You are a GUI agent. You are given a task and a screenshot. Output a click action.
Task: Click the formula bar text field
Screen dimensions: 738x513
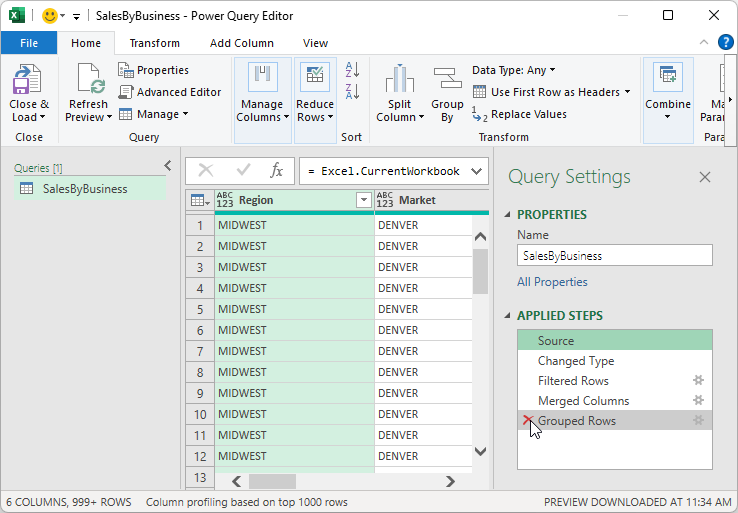pos(384,171)
